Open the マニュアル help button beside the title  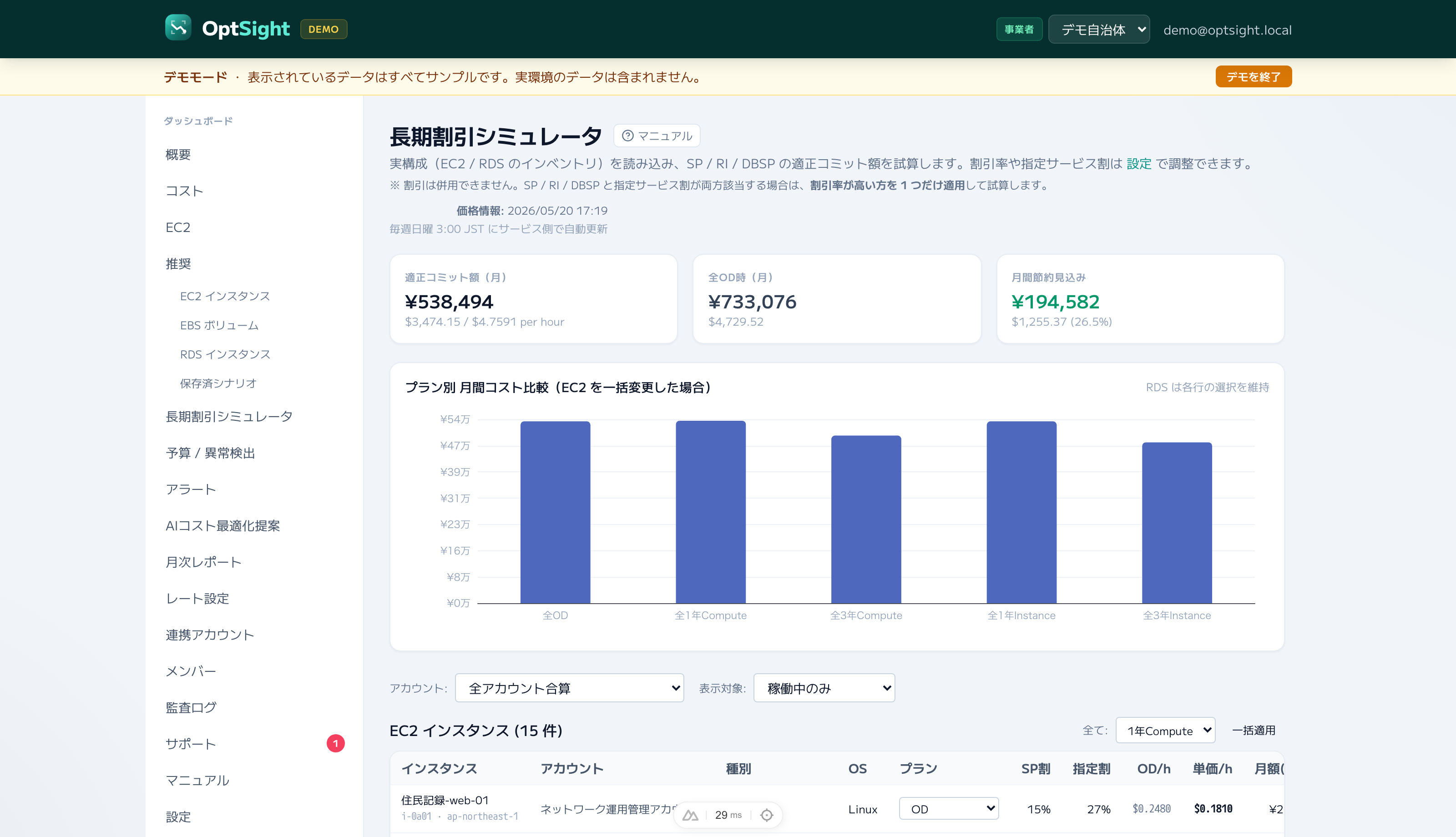point(657,136)
